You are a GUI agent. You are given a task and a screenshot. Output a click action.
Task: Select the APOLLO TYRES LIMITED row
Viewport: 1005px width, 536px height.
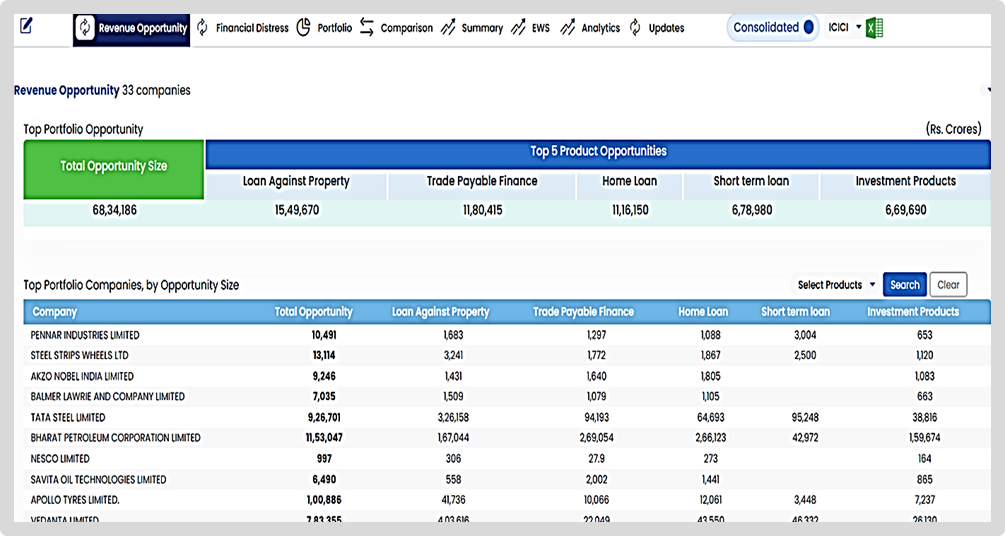point(507,500)
